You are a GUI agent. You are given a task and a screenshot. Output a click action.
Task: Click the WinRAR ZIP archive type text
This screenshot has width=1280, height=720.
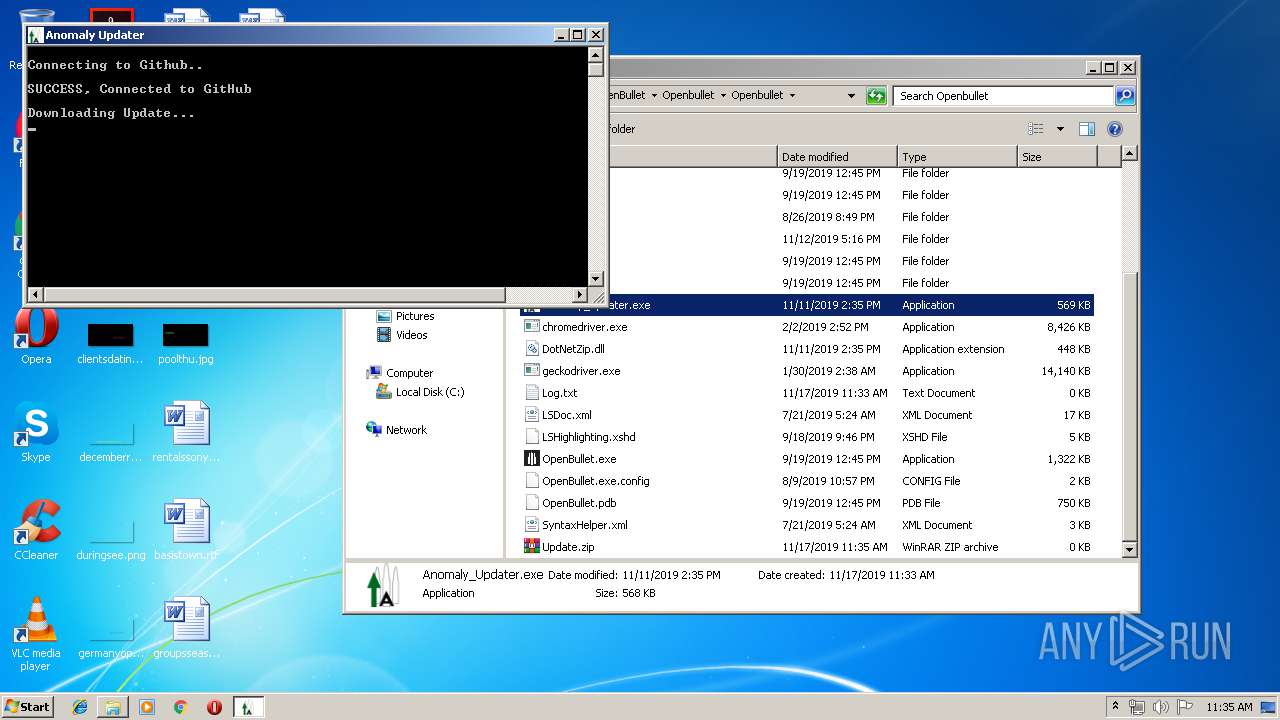pos(949,547)
